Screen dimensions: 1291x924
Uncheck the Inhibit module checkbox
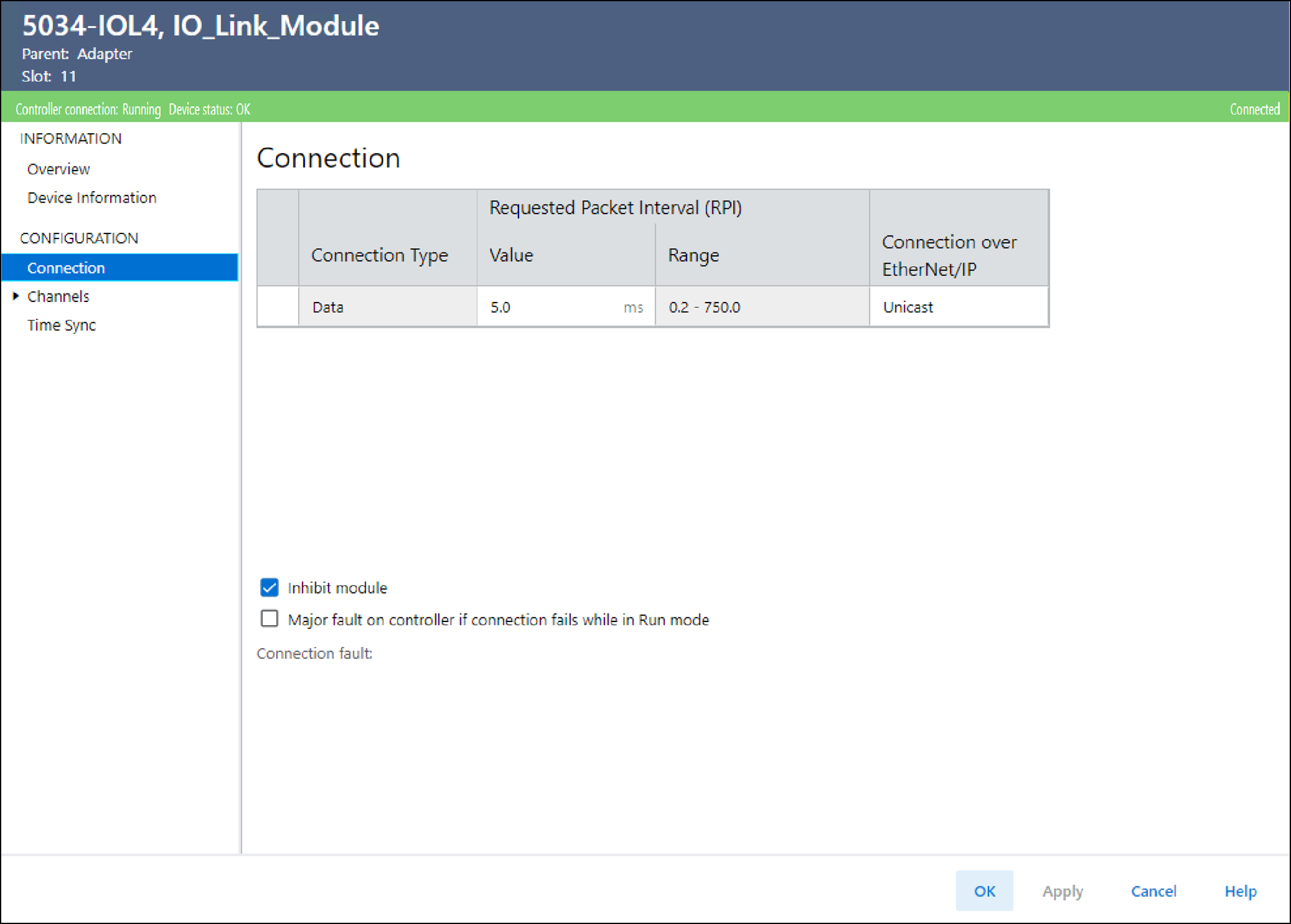[x=269, y=588]
